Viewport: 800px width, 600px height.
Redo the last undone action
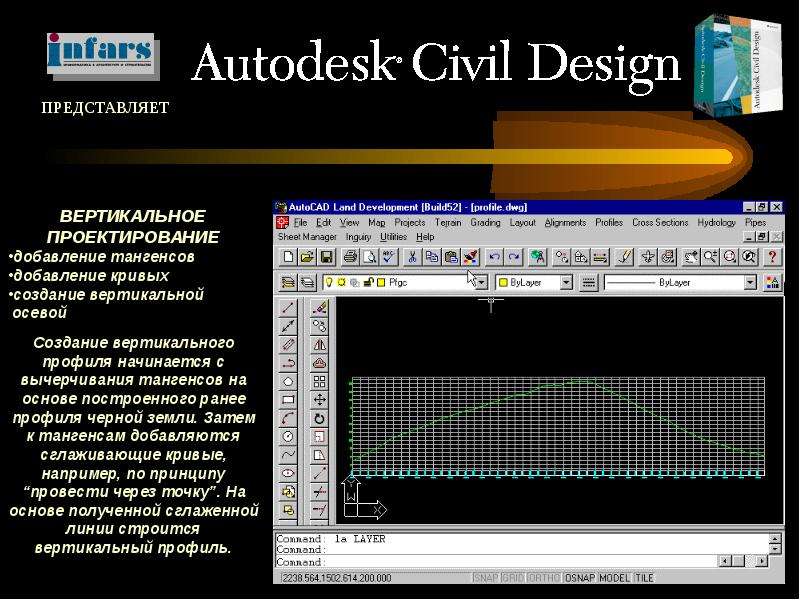(514, 257)
